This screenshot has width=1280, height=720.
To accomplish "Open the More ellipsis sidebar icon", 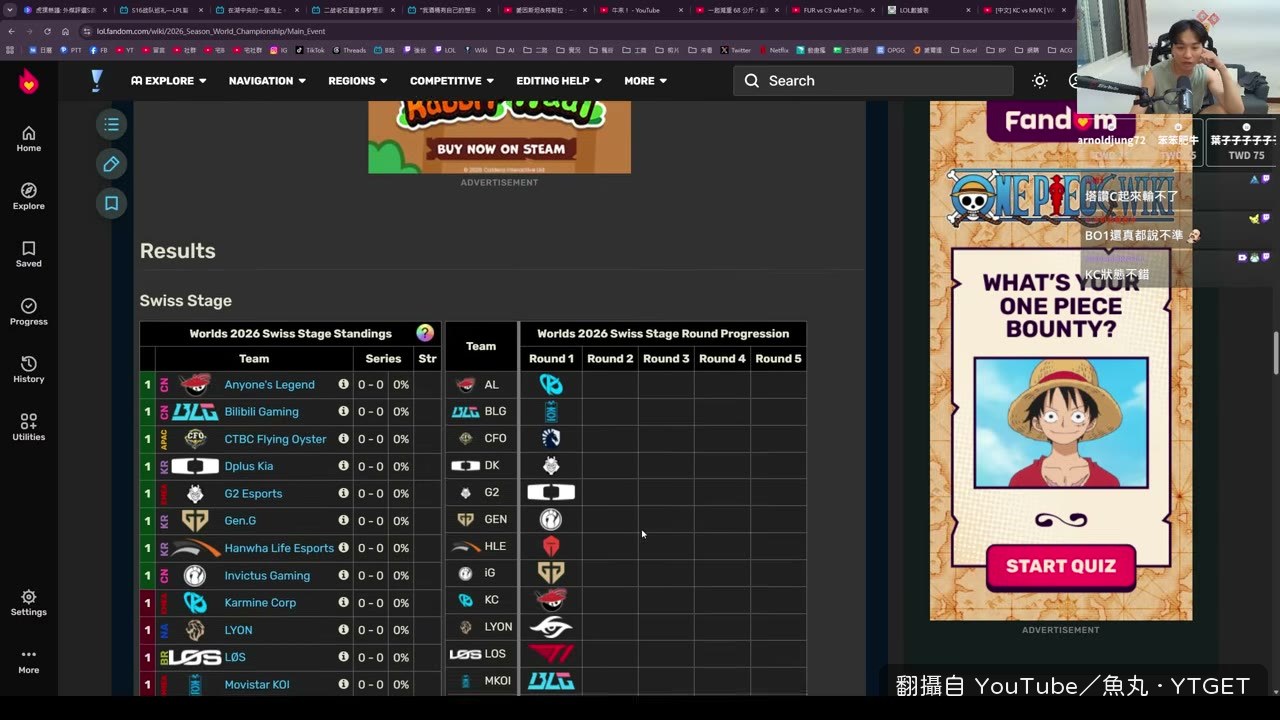I will [28, 660].
